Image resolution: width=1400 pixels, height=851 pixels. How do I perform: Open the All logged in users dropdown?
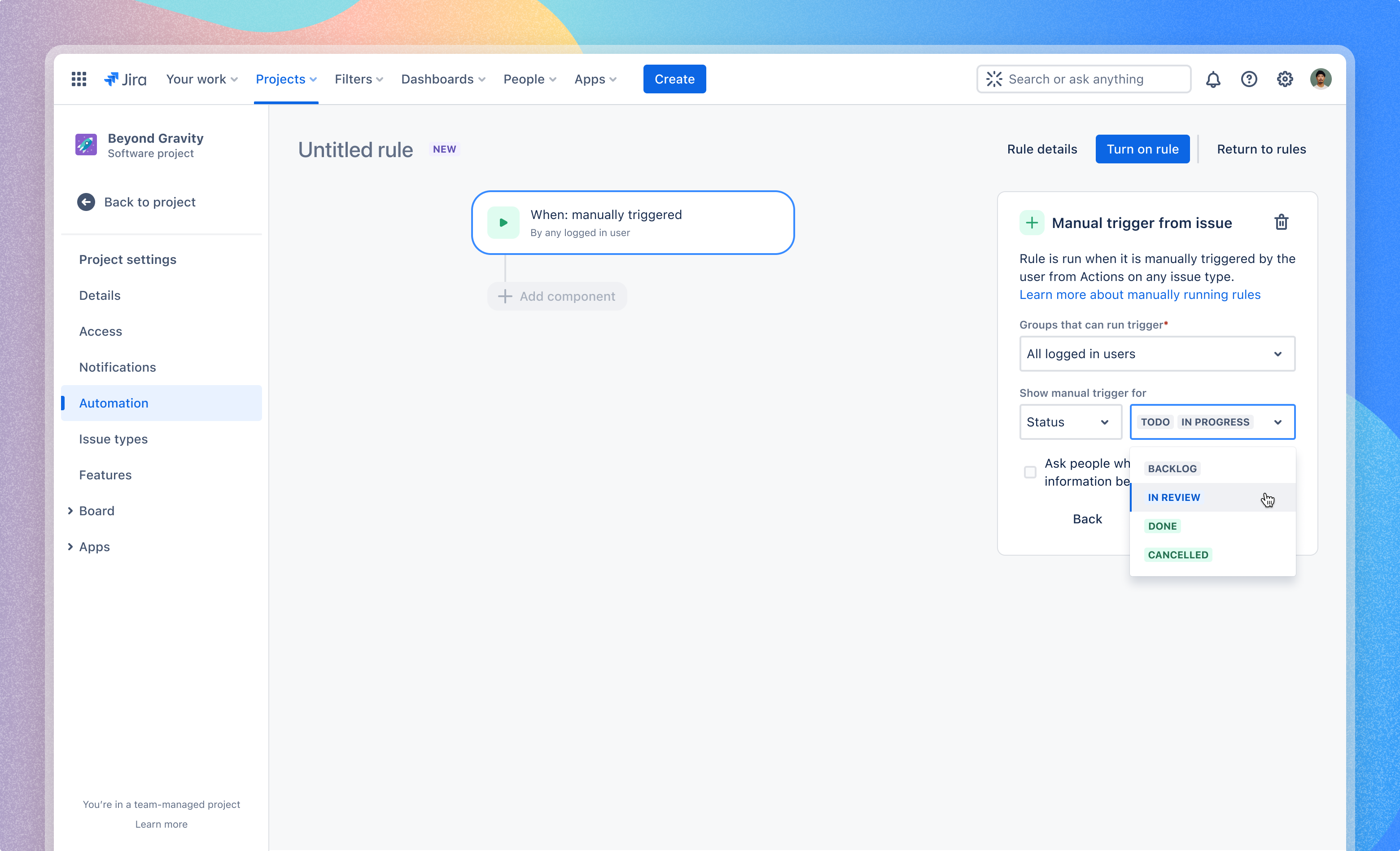1157,354
